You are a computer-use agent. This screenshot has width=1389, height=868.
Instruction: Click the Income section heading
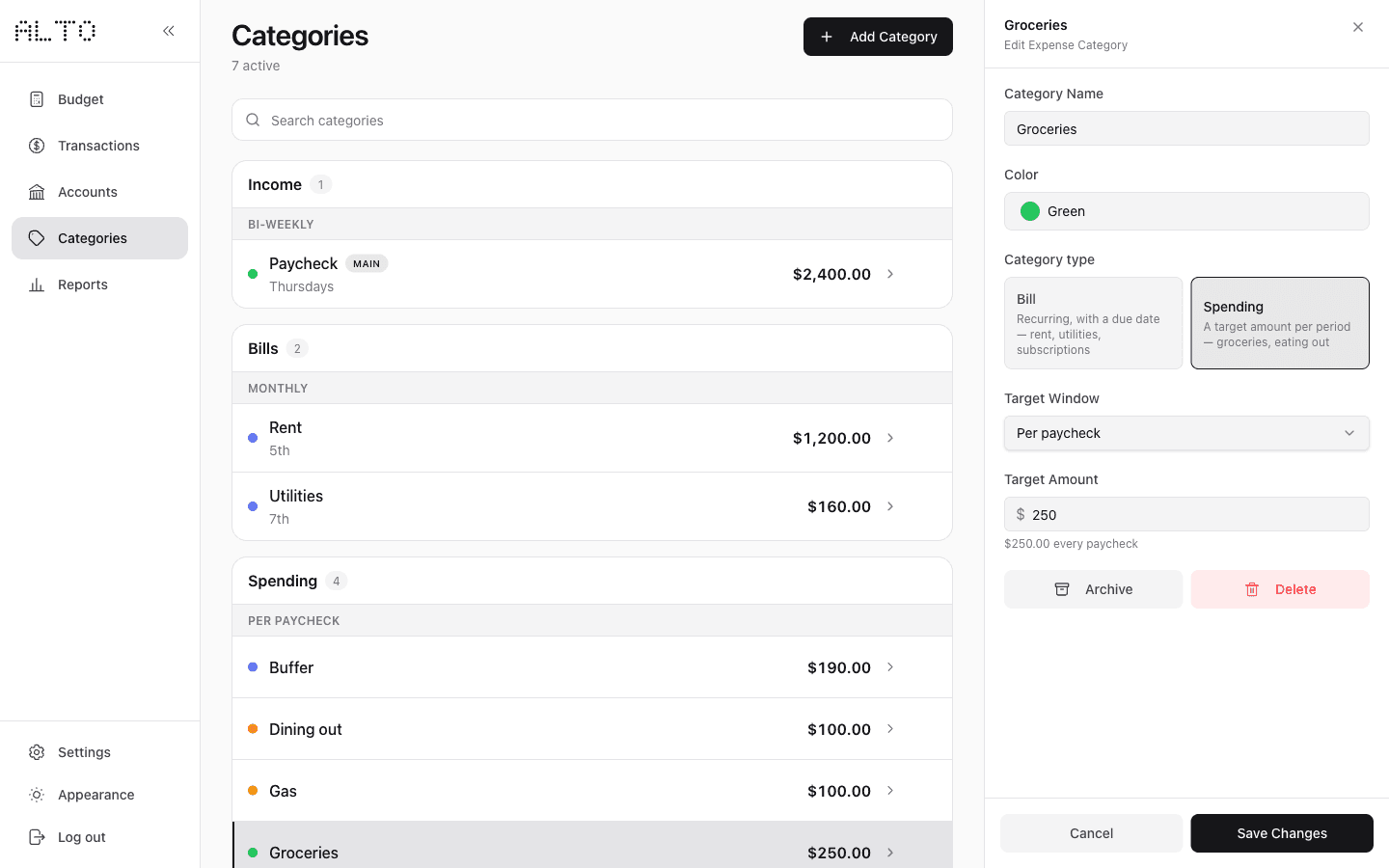pos(275,184)
